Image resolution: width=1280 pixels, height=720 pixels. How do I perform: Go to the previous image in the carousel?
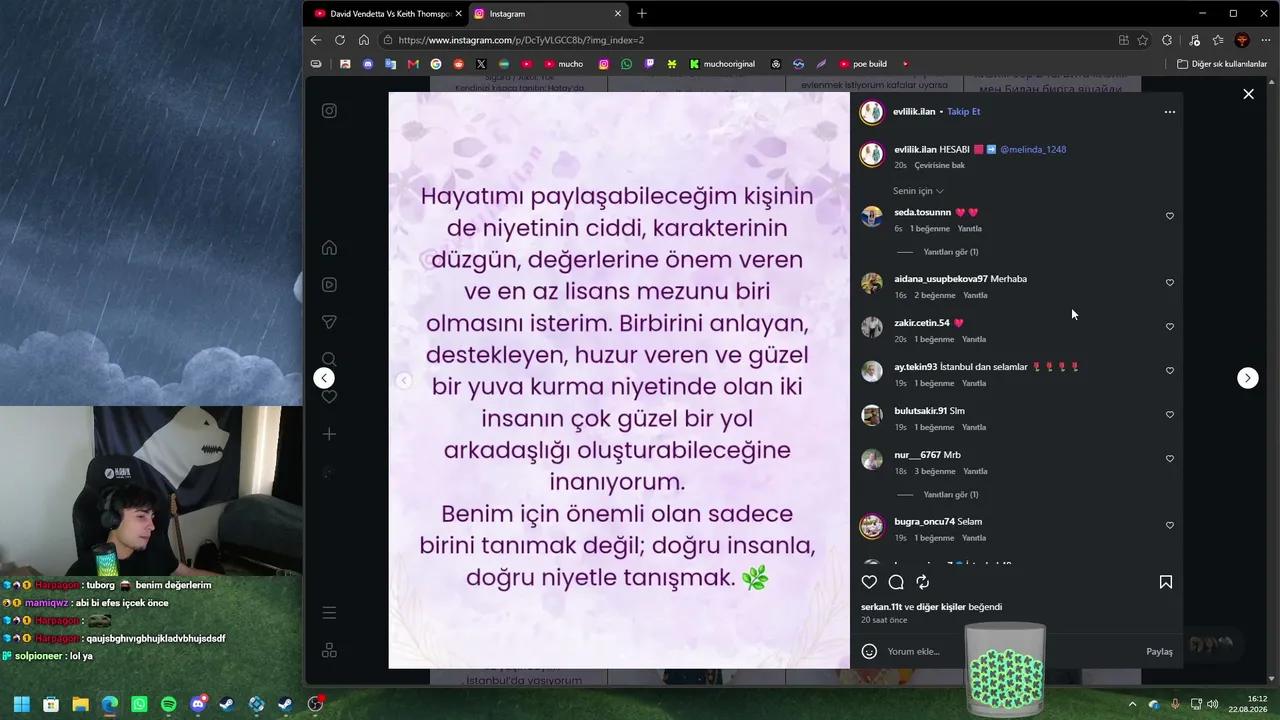tap(403, 380)
